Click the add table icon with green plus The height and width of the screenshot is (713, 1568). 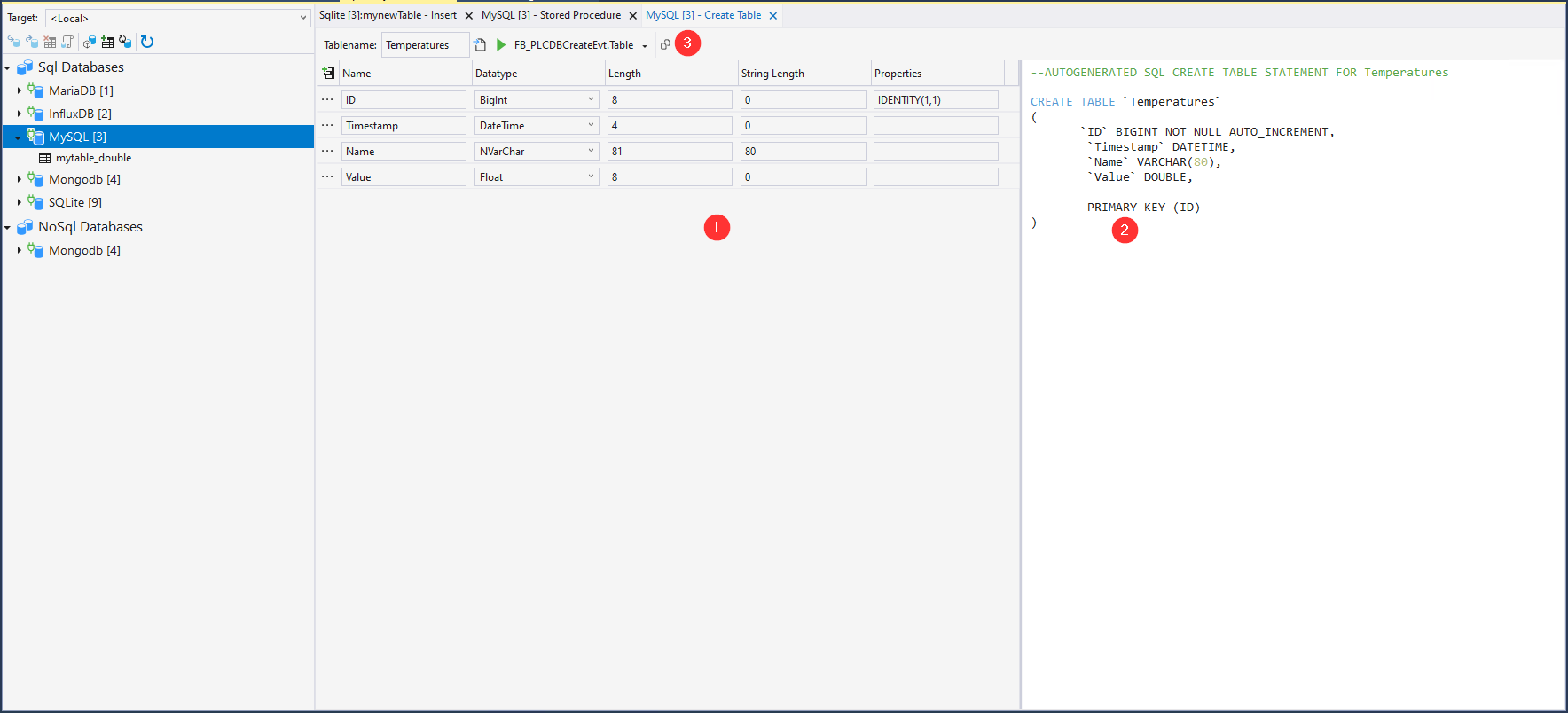click(x=107, y=42)
